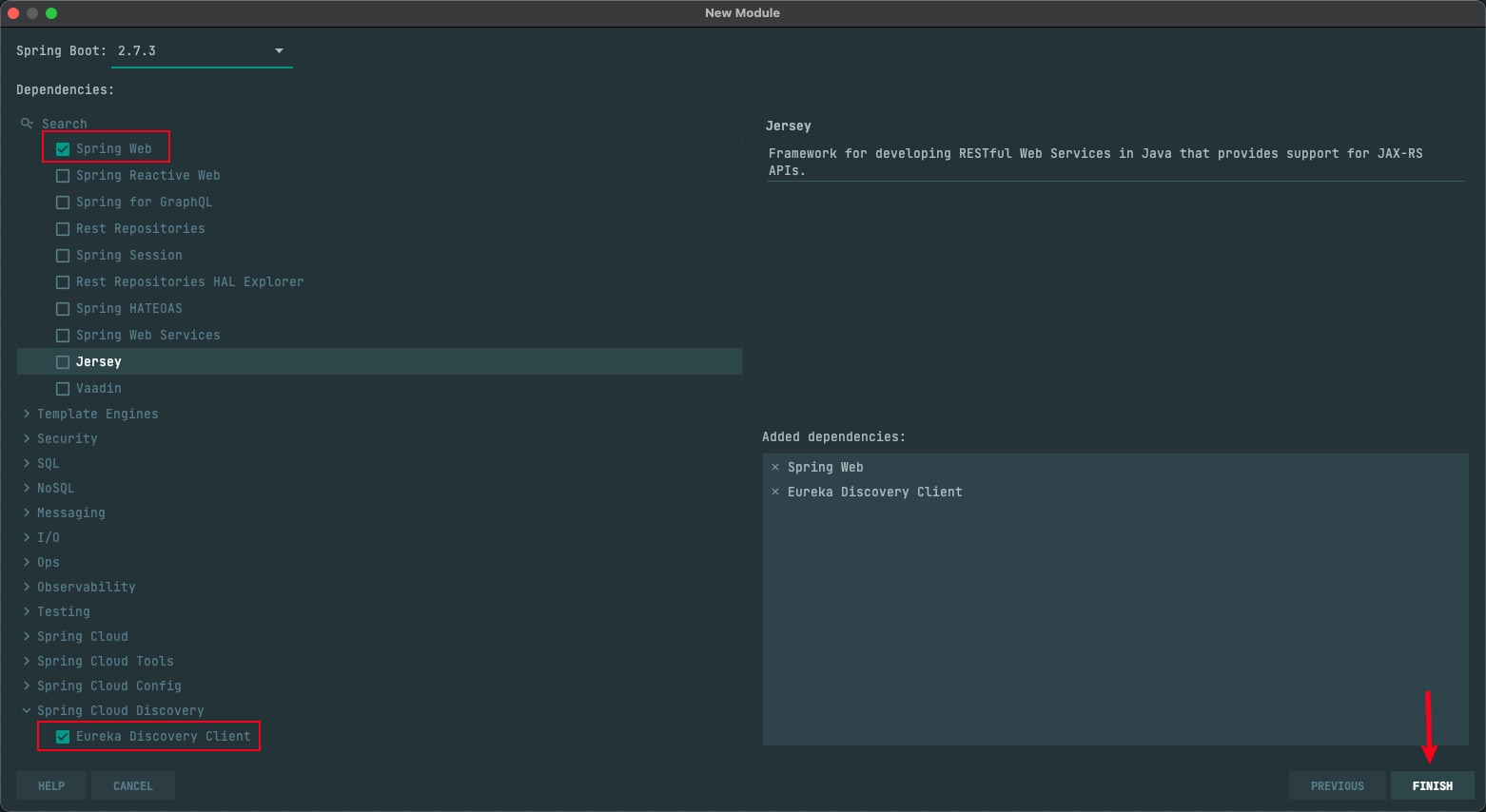
Task: Collapse the Spring Cloud Discovery category
Action: point(27,710)
